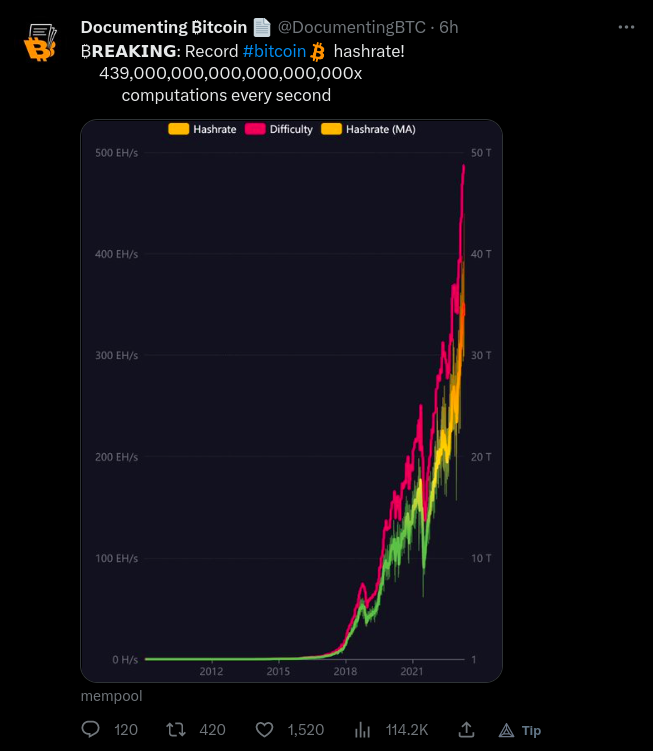Click the #bitcoin hashtag link
Image resolution: width=653 pixels, height=751 pixels.
[x=274, y=51]
